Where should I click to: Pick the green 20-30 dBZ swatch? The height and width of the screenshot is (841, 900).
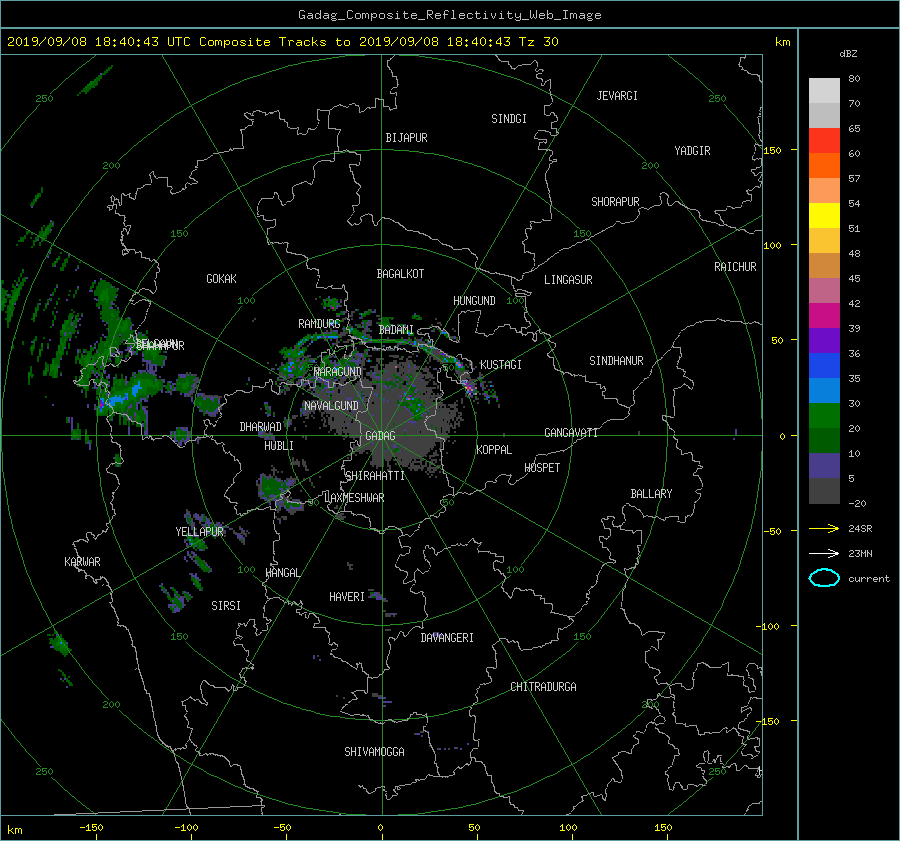coord(824,416)
